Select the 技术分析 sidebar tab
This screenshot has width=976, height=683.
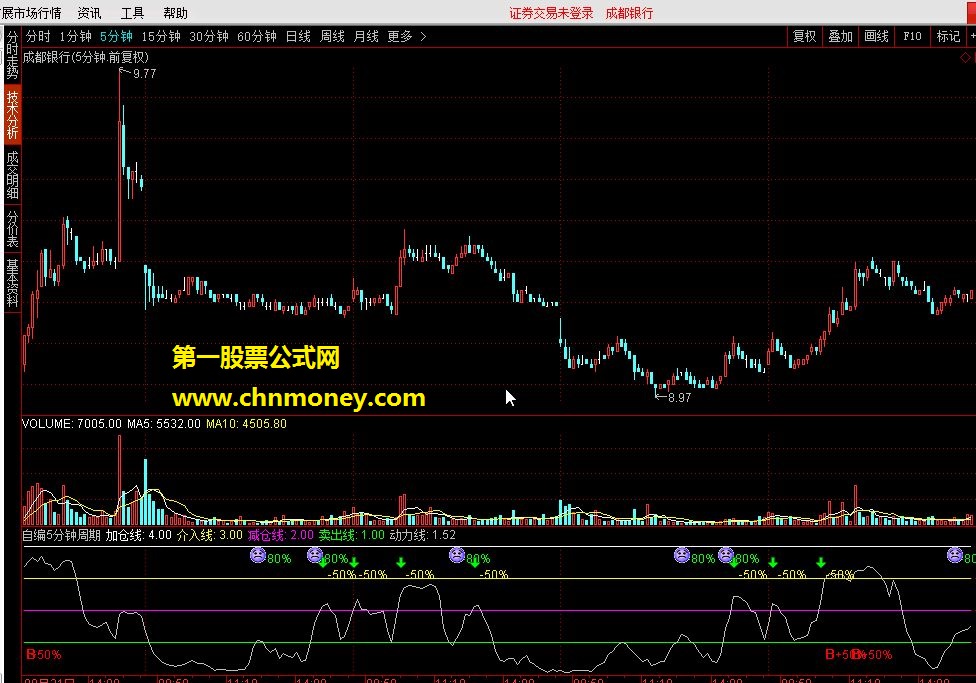[12, 115]
